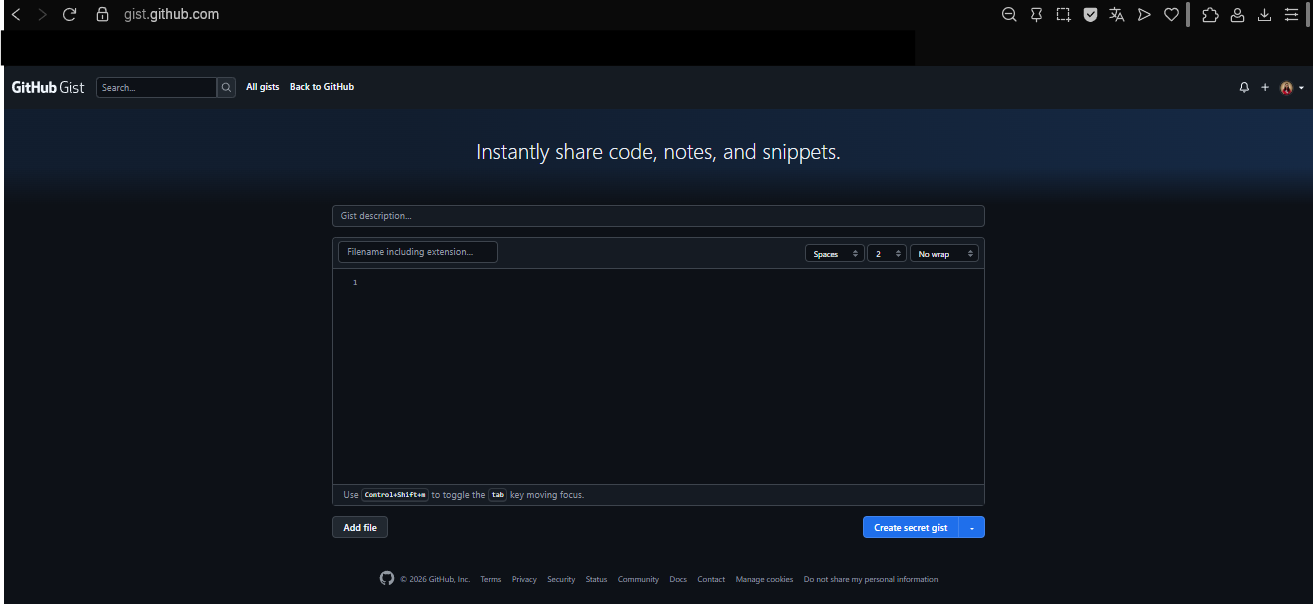Click the browser translate page icon
Viewport: 1313px width, 604px height.
pos(1117,15)
